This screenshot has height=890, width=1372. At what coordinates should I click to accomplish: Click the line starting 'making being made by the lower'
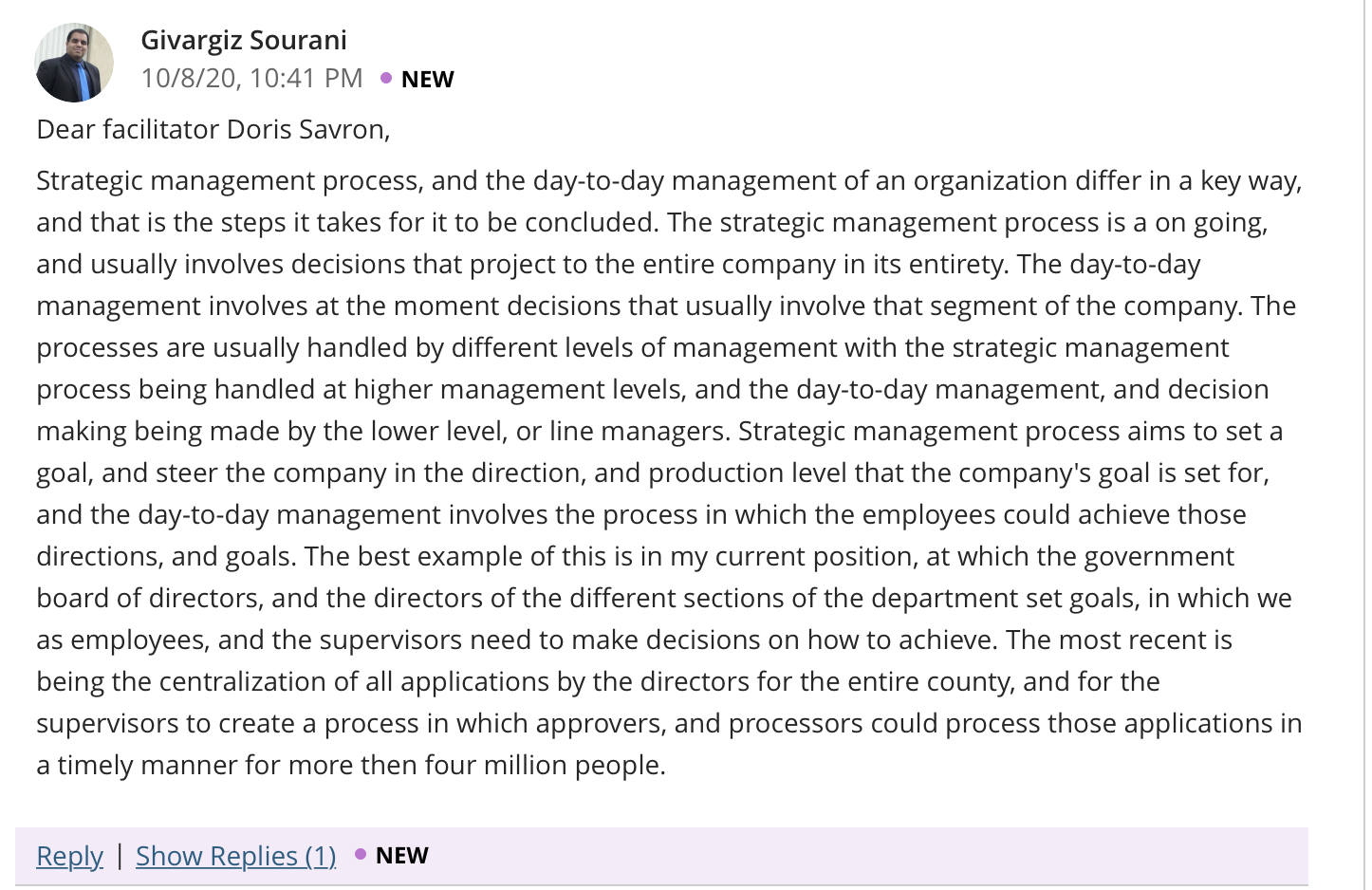click(x=659, y=431)
